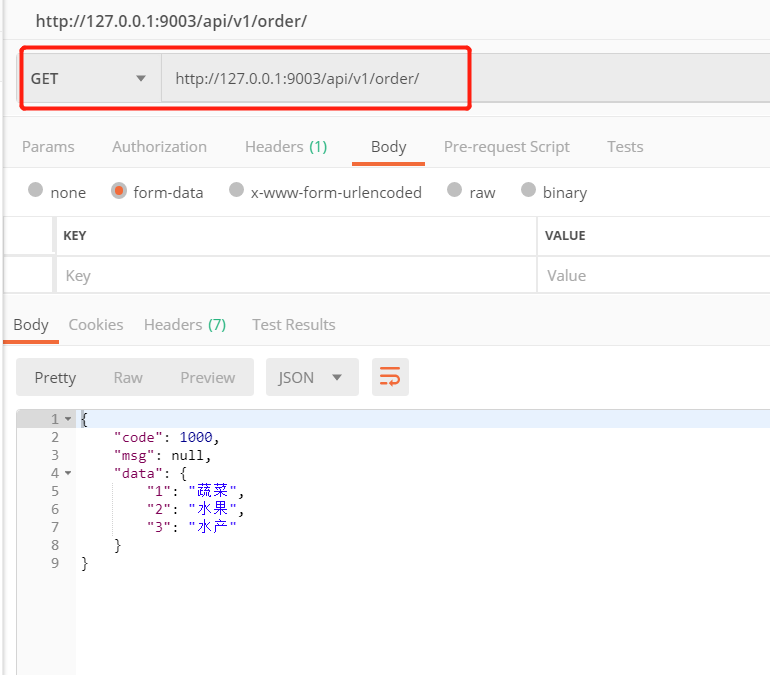Image resolution: width=770 pixels, height=675 pixels.
Task: Open the response Cookies tab
Action: [96, 325]
